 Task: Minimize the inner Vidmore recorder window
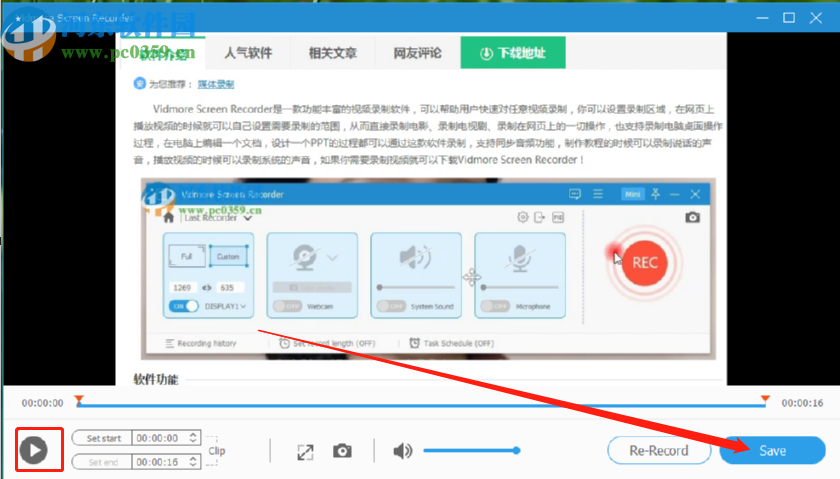coord(674,194)
